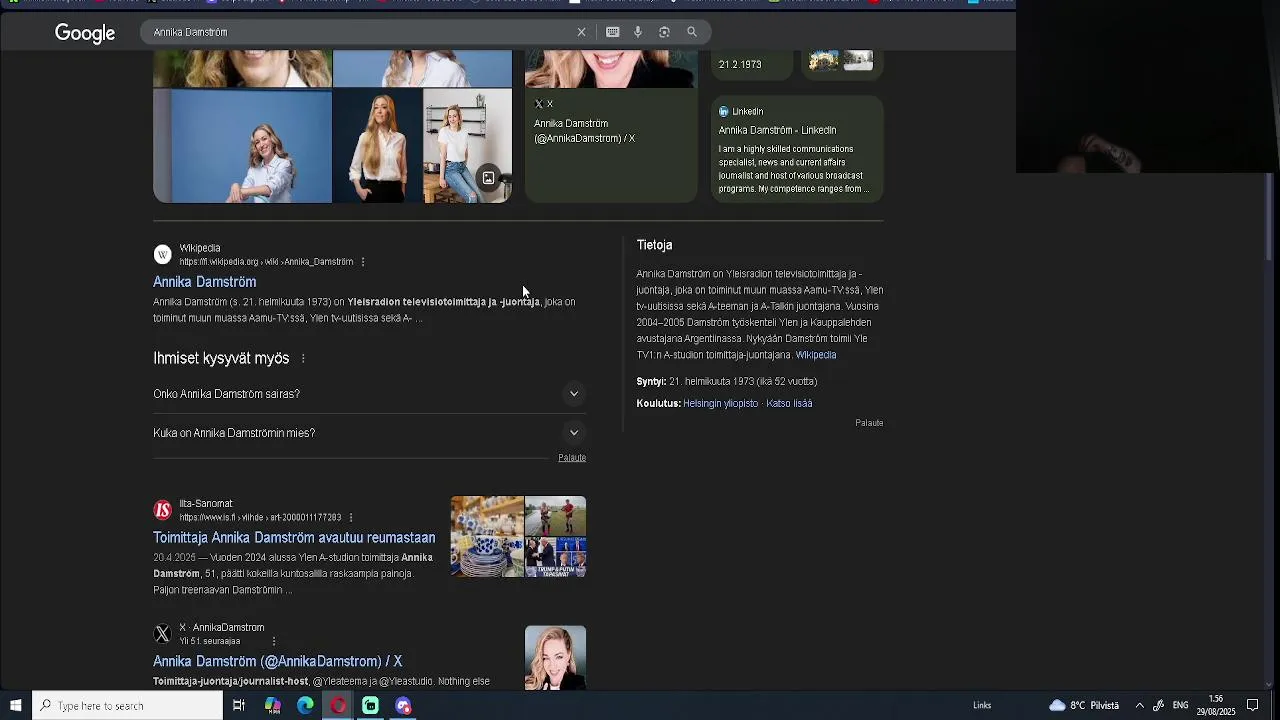Open 'Annika Damström (@AnnikaDamstrom) / X' result
Image resolution: width=1280 pixels, height=720 pixels.
click(x=278, y=662)
